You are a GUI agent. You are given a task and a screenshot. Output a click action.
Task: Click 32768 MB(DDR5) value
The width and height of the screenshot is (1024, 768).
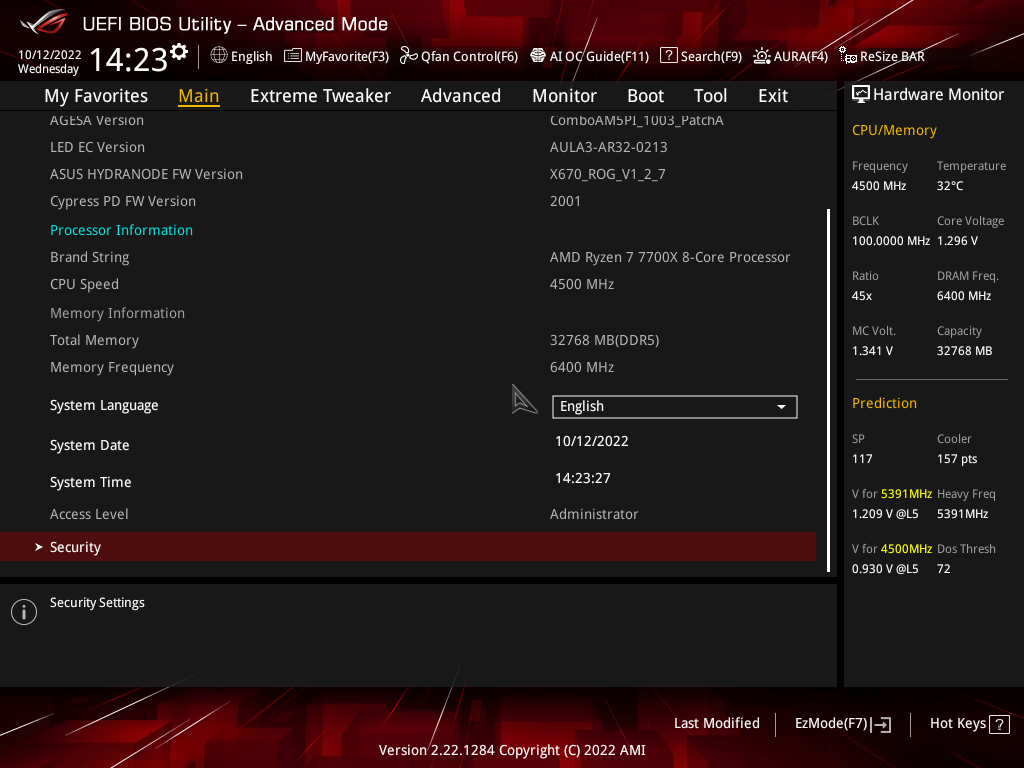pos(605,340)
